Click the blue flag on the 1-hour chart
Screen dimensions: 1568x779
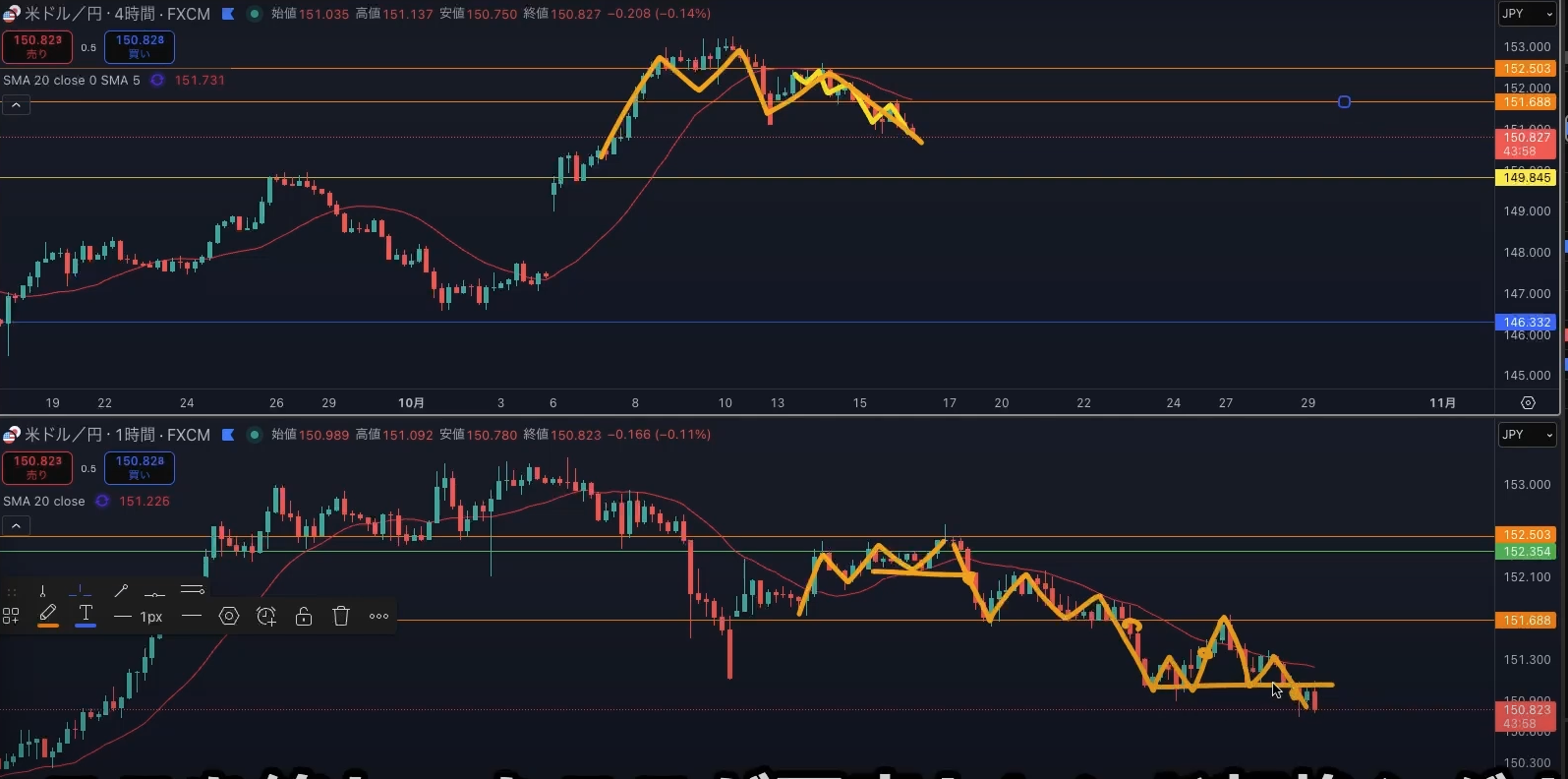[x=228, y=435]
